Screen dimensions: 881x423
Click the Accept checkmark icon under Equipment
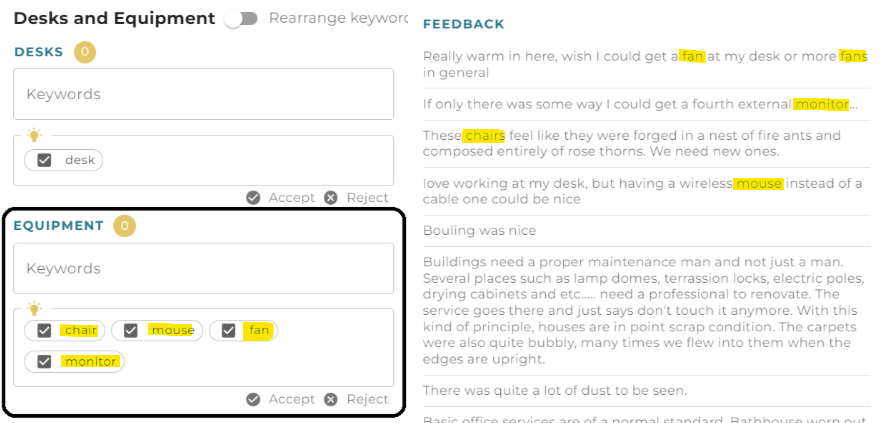click(253, 399)
